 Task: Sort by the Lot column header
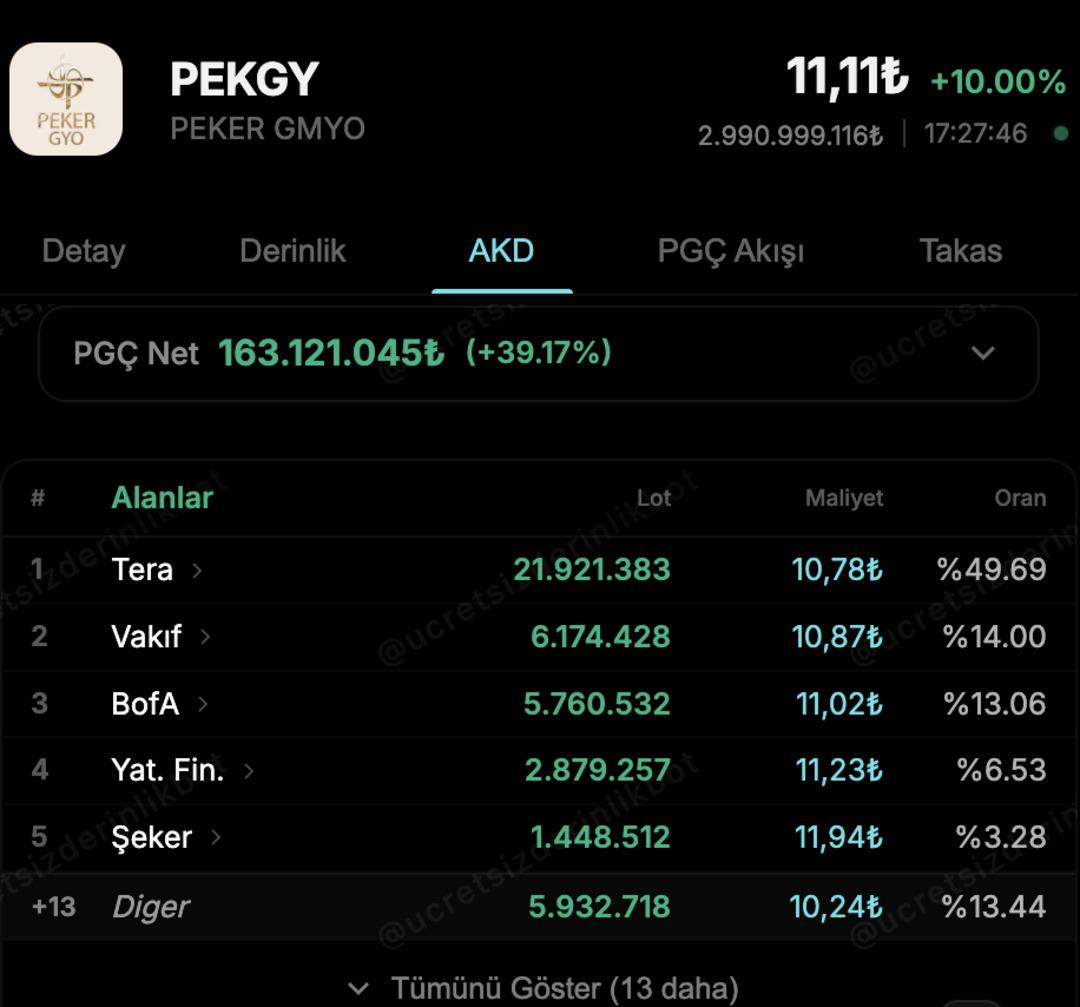(x=654, y=498)
